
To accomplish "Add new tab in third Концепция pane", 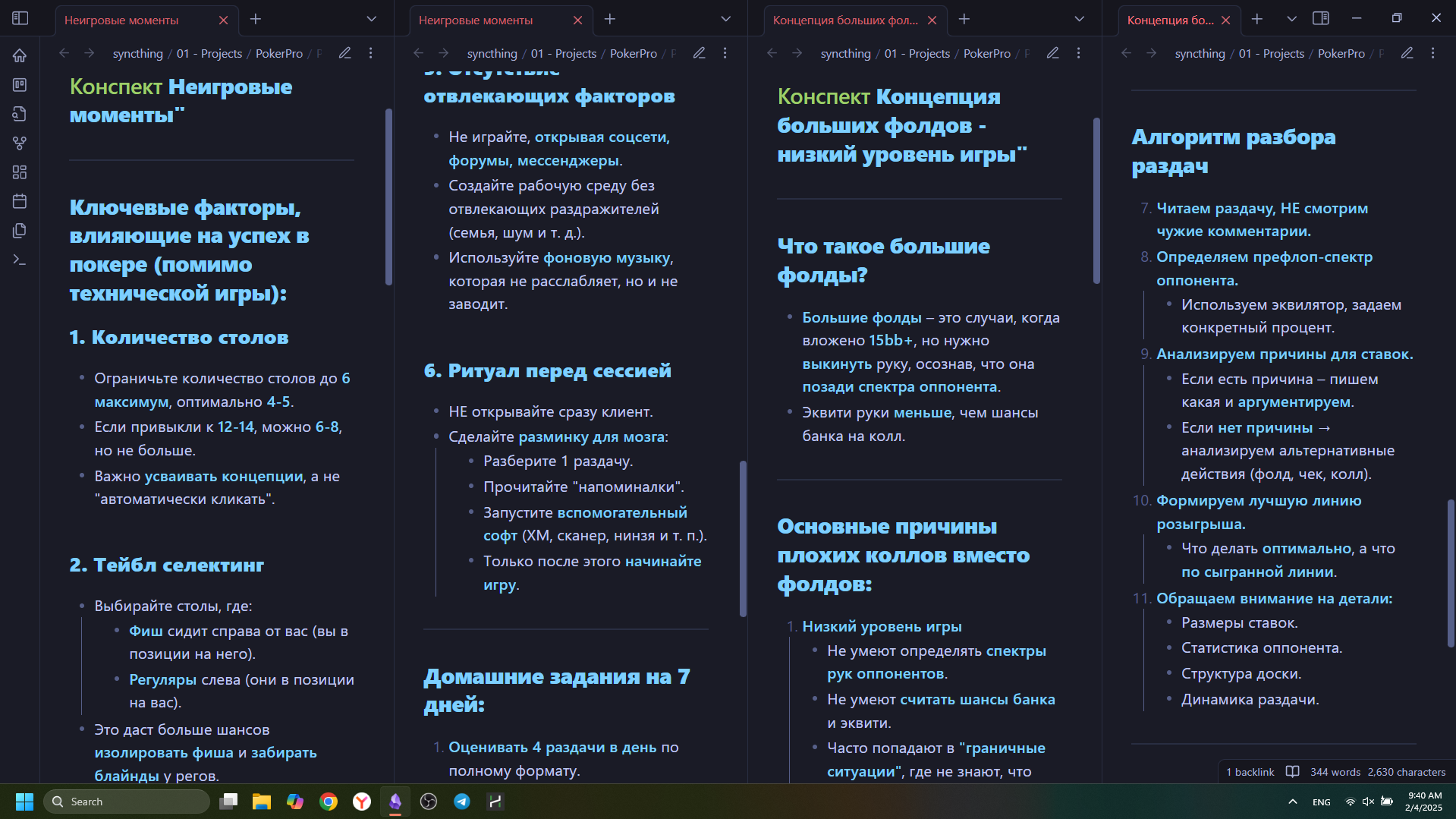I will [x=964, y=19].
